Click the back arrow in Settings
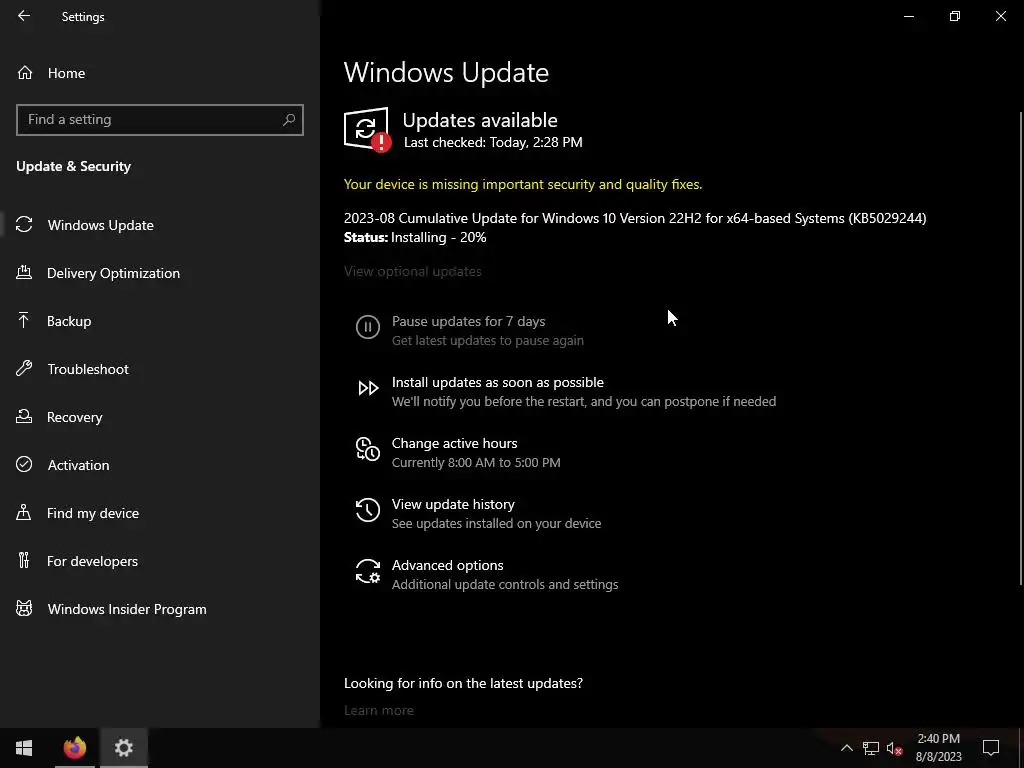The height and width of the screenshot is (768, 1024). pos(24,16)
